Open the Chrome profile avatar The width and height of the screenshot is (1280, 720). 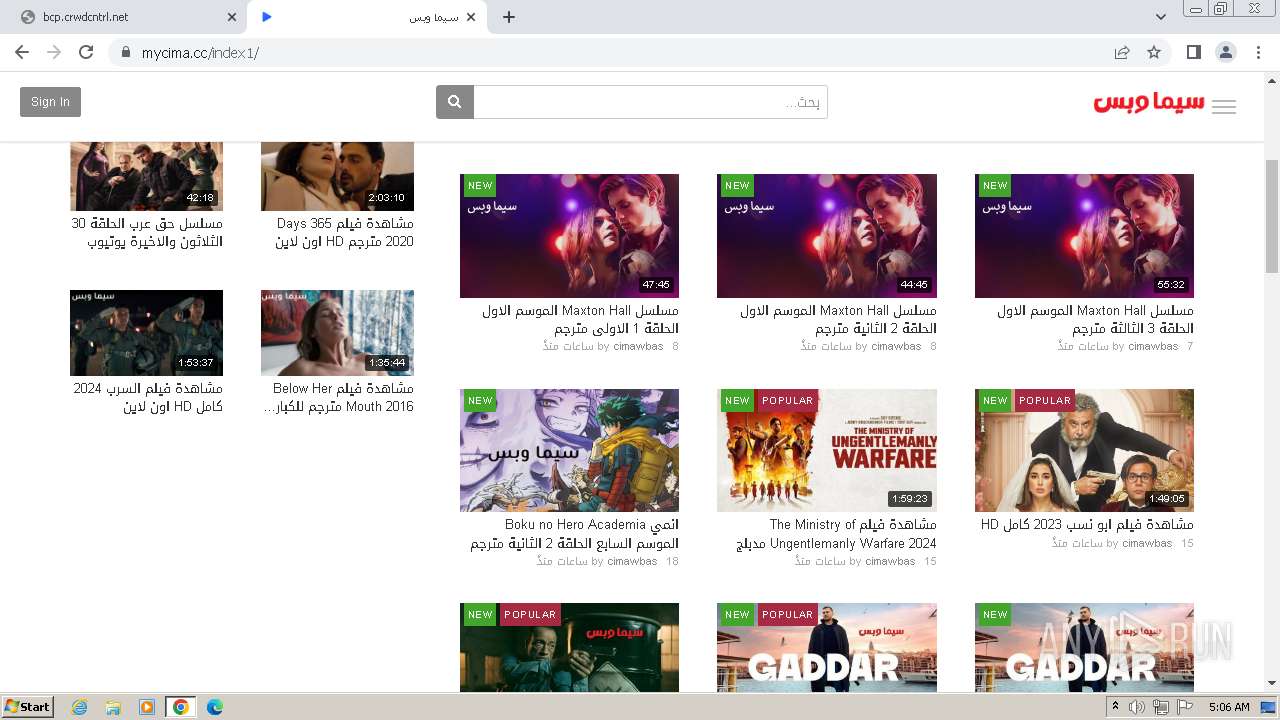(1226, 52)
